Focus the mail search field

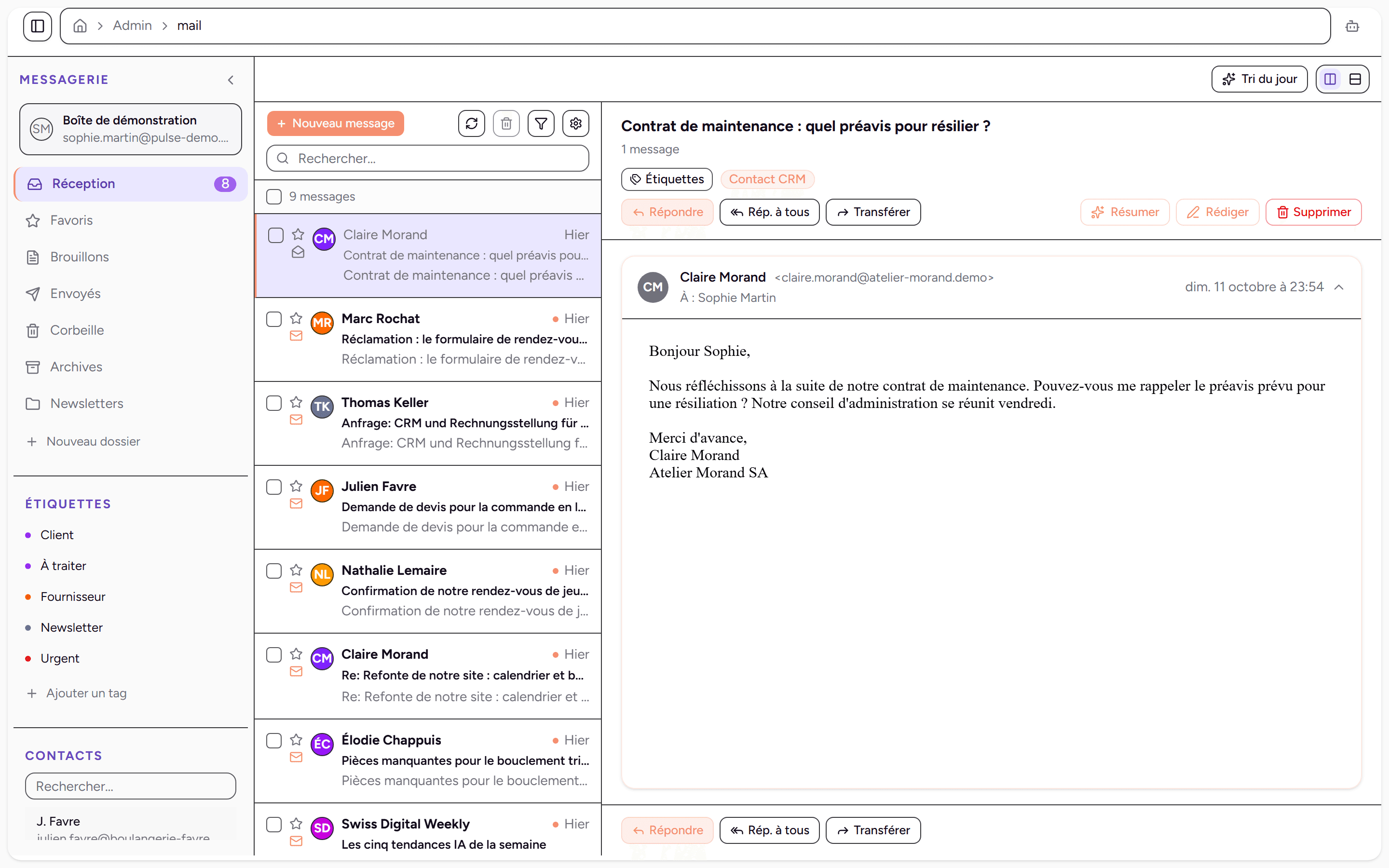tap(428, 159)
